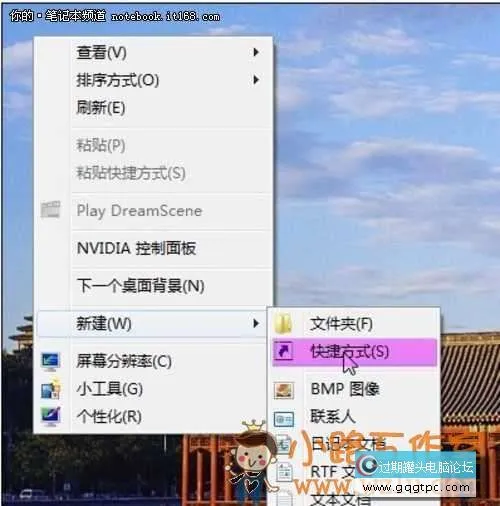This screenshot has width=500, height=506.
Task: Select 快捷方式(S) in the submenu
Action: coord(354,352)
